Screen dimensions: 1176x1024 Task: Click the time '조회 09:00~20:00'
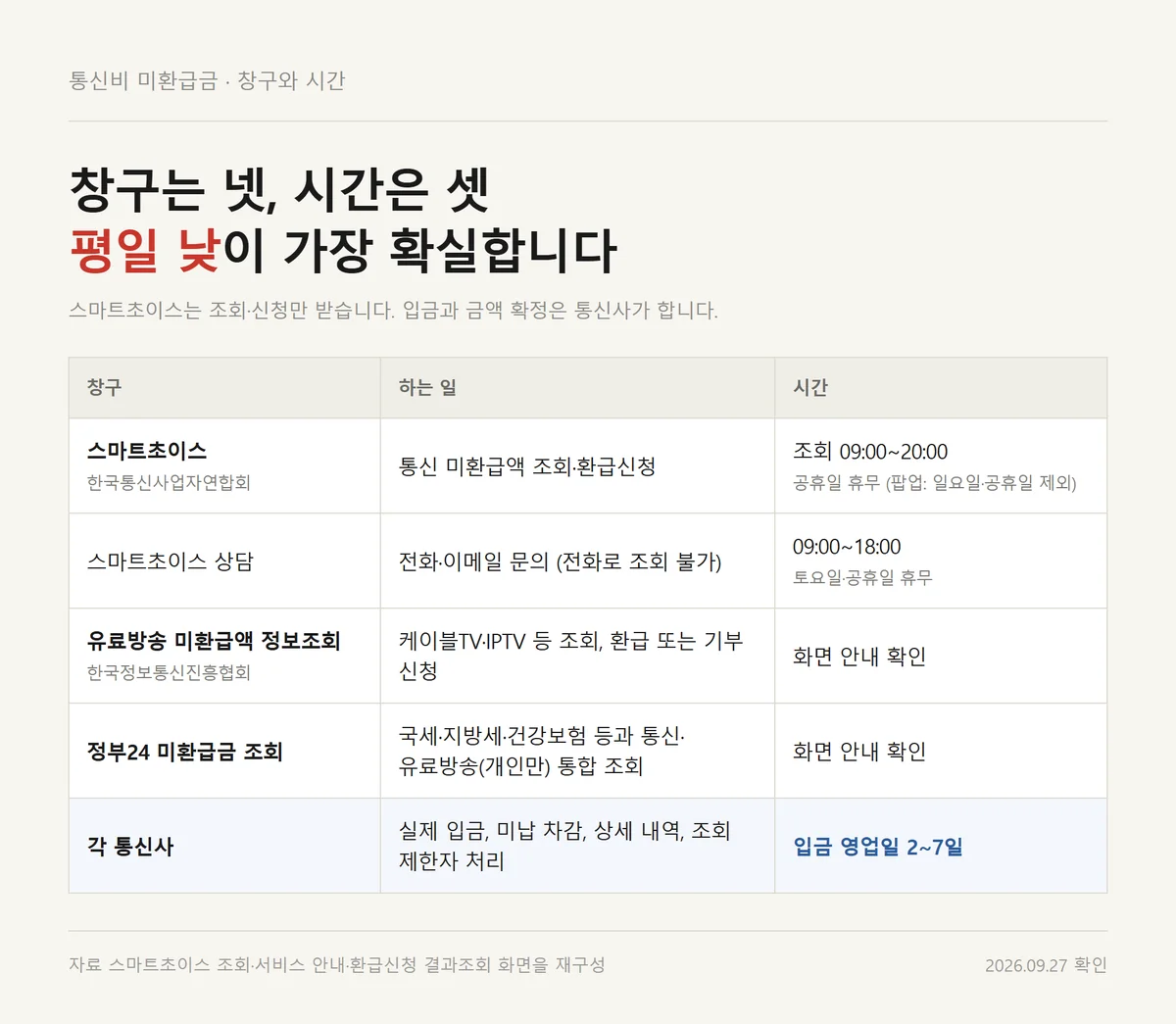870,451
